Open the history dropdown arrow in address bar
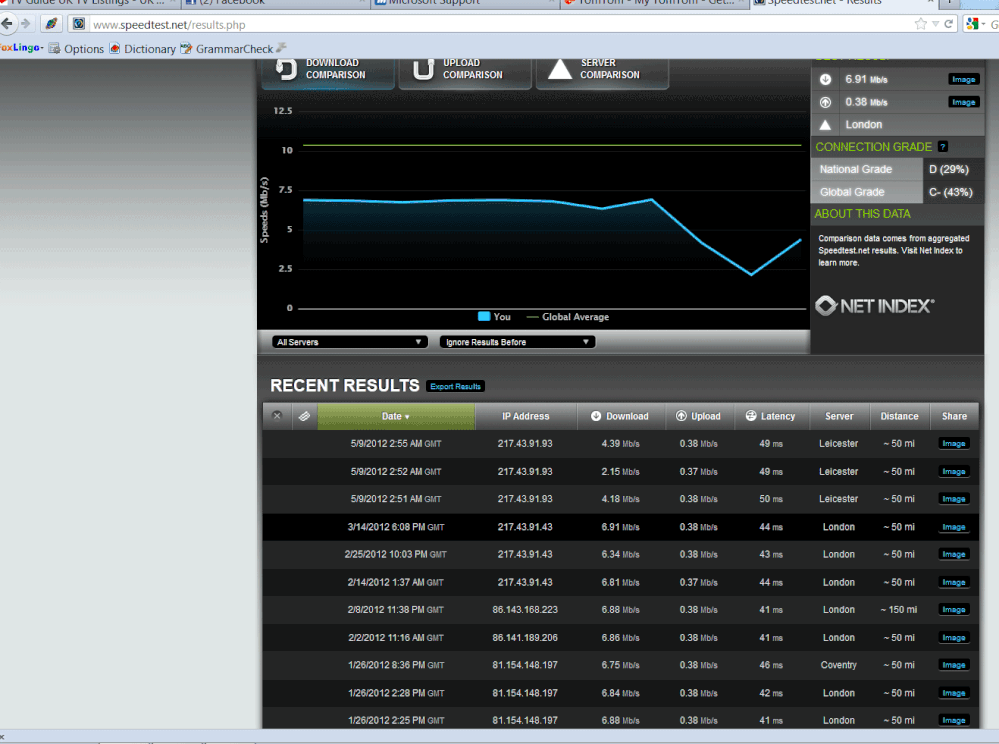 (x=935, y=24)
